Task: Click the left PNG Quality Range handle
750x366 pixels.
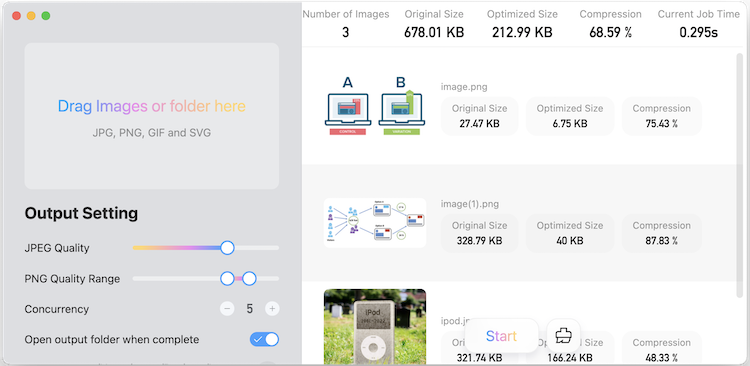Action: [x=227, y=278]
